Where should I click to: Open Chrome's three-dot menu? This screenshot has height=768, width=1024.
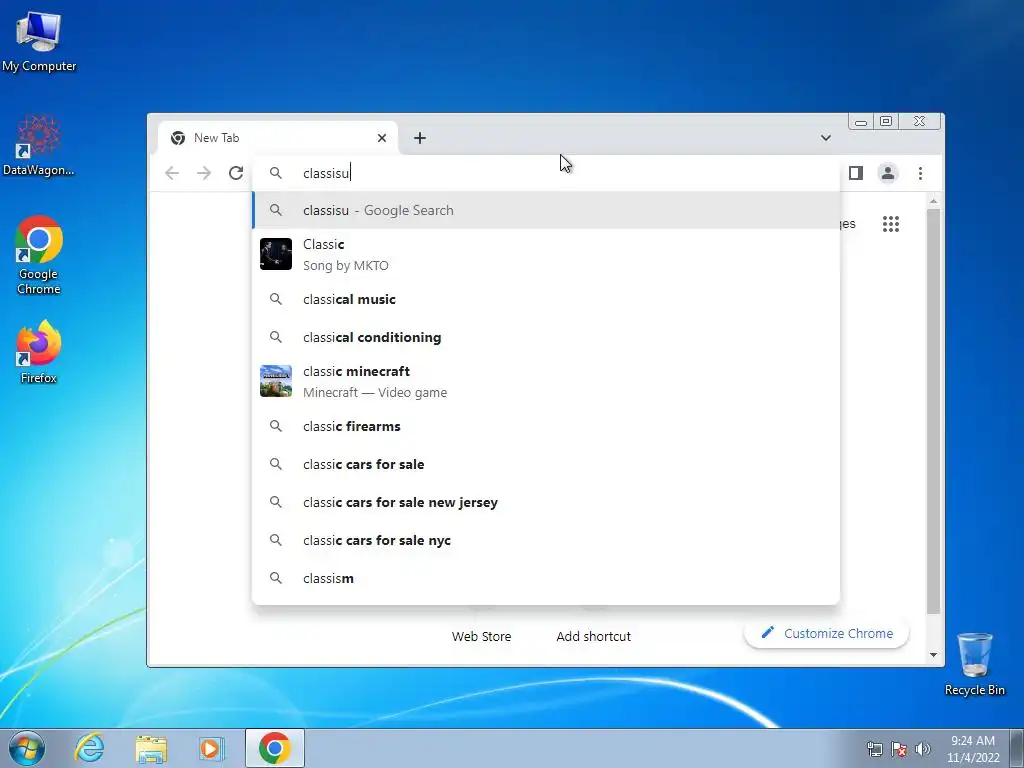[x=920, y=173]
